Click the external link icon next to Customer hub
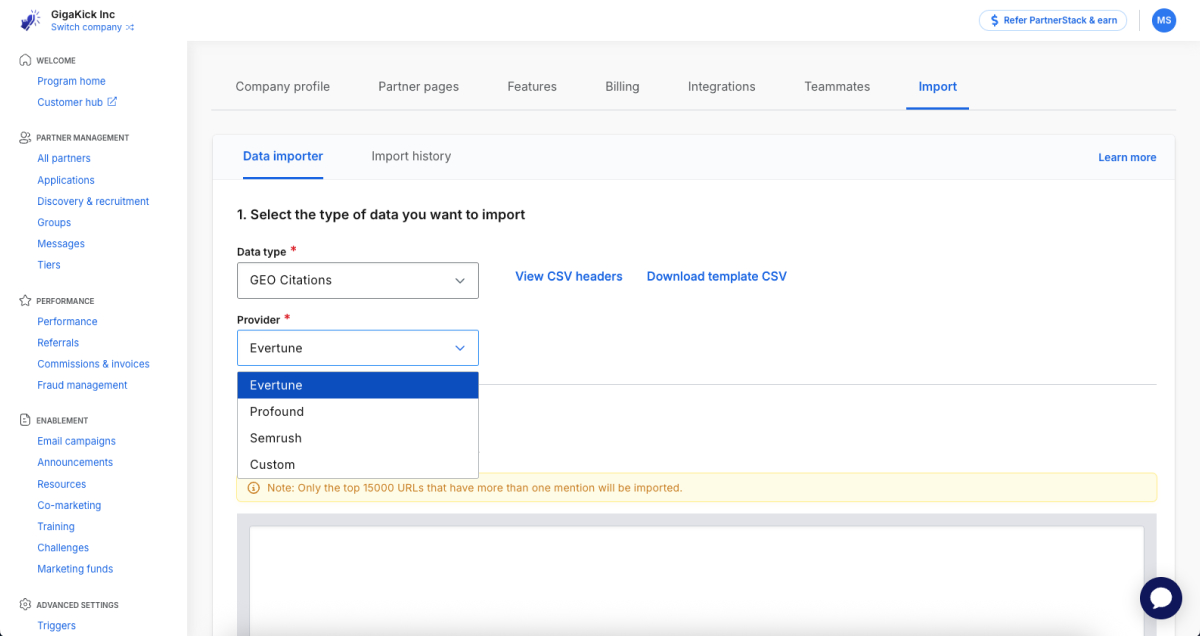The image size is (1200, 636). (x=112, y=102)
